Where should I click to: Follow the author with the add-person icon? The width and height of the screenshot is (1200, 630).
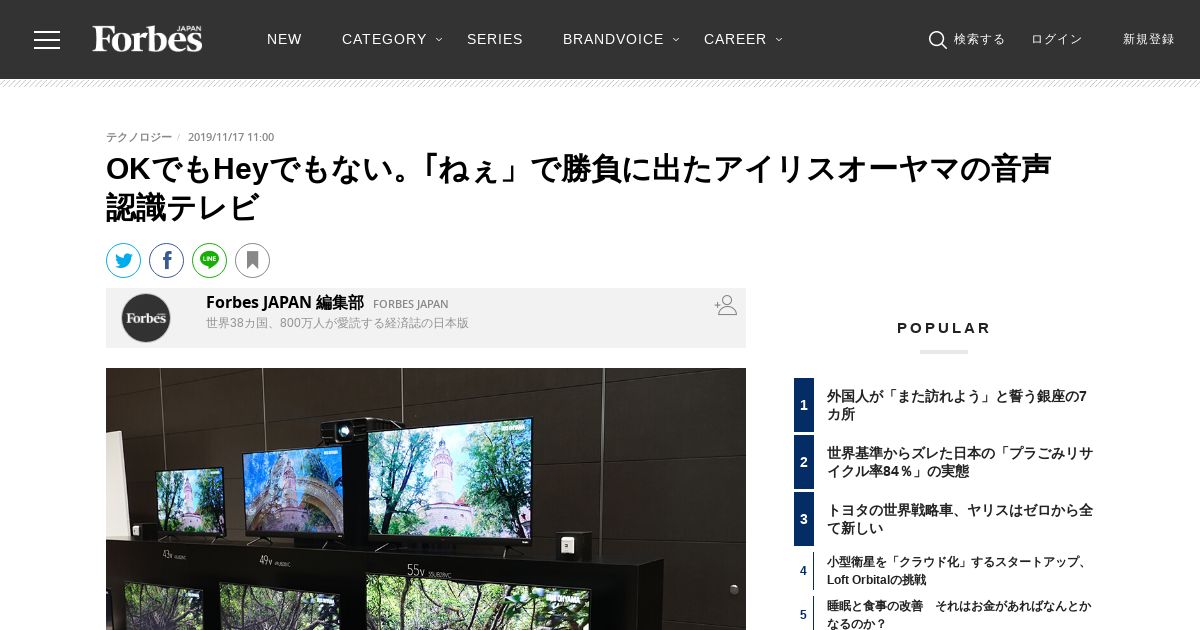click(726, 305)
